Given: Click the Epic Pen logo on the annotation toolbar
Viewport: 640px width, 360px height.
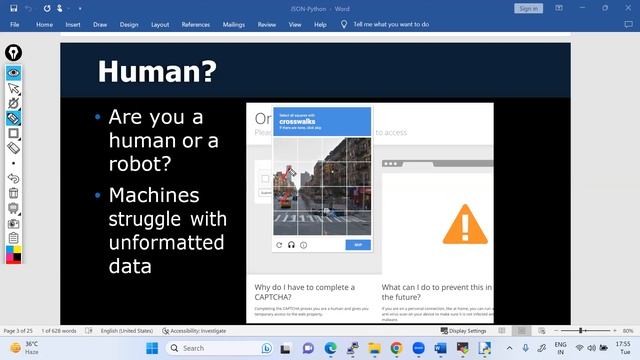Looking at the screenshot, I should (x=13, y=53).
